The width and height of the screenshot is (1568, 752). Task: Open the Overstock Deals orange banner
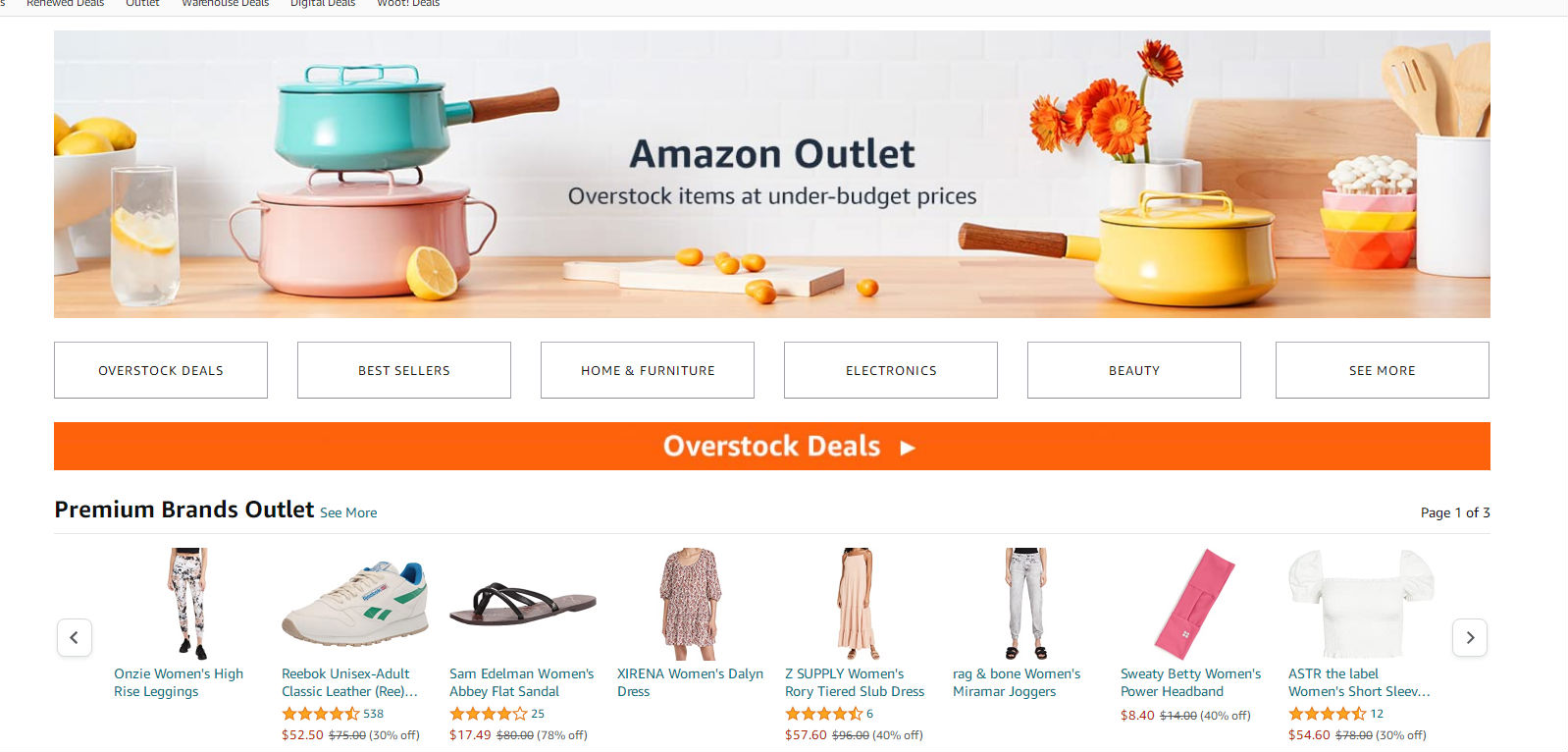click(772, 447)
